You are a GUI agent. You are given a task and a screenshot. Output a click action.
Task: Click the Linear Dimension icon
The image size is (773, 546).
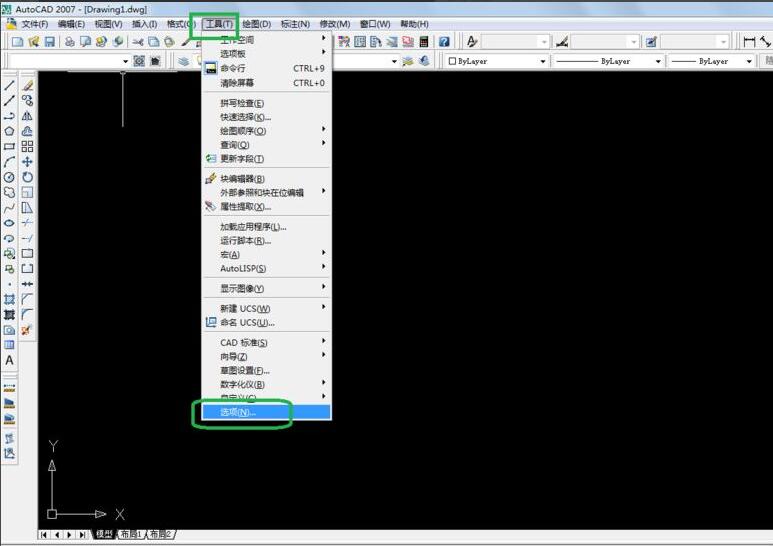point(749,42)
